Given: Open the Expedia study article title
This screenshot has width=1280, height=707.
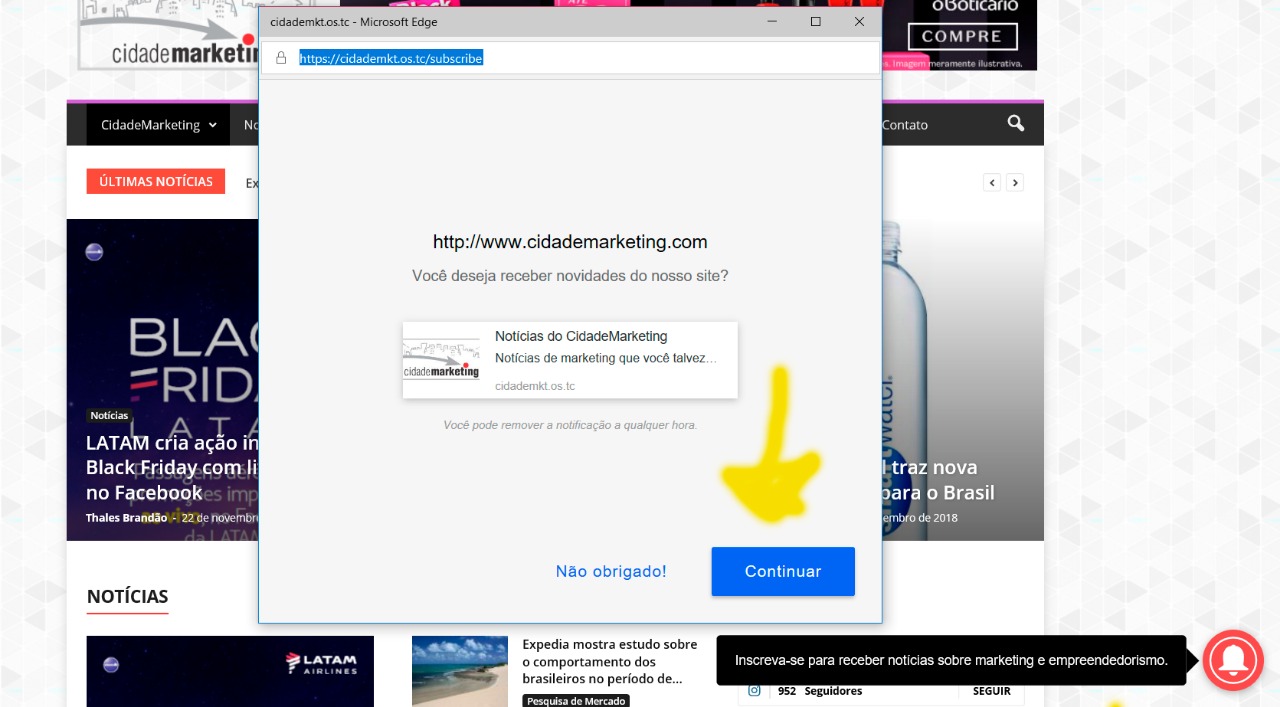Looking at the screenshot, I should coord(610,661).
